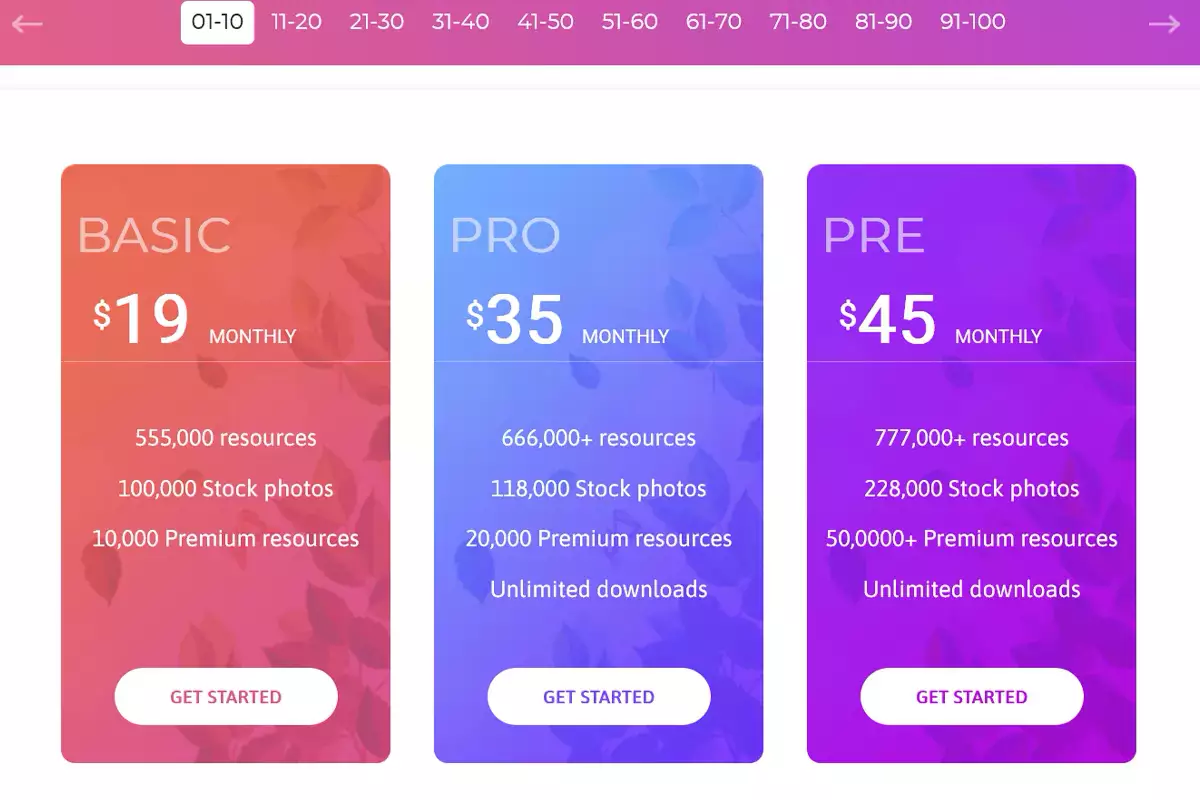Click the PRO plan title
Screen dimensions: 1200x800
pos(505,235)
